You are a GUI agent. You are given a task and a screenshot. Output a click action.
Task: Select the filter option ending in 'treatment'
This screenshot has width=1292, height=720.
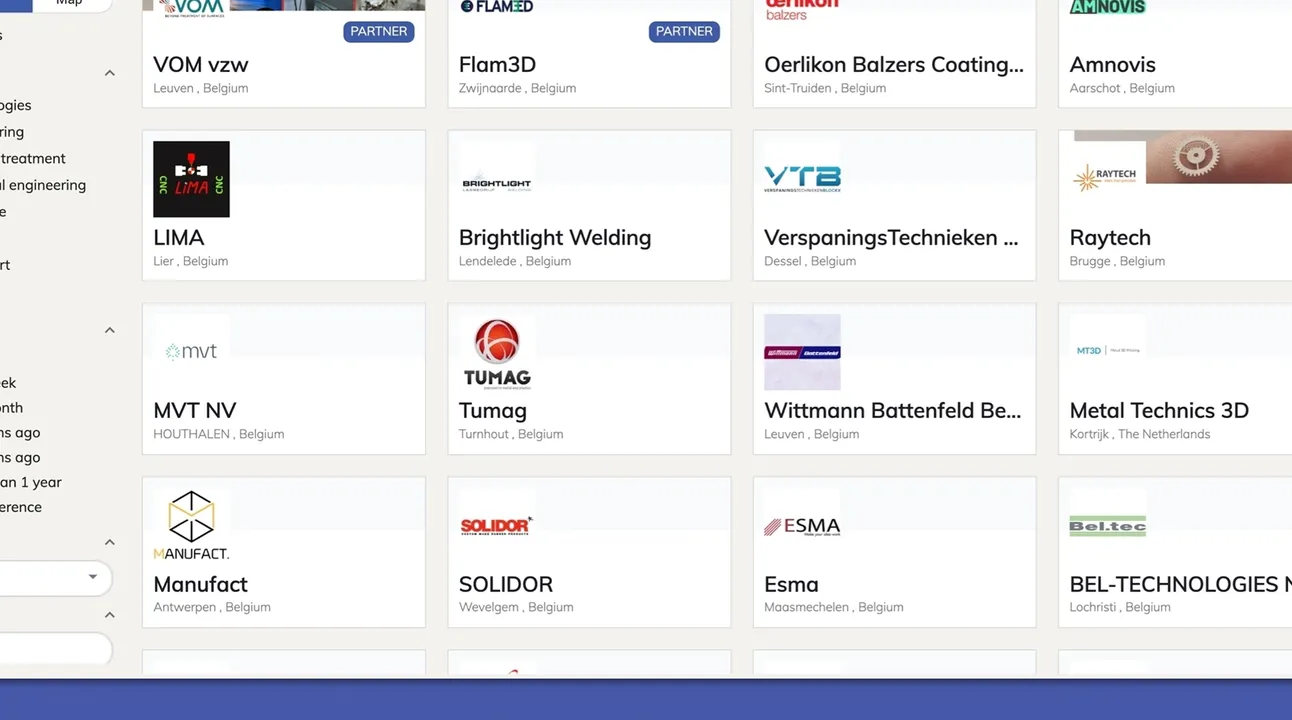point(33,158)
